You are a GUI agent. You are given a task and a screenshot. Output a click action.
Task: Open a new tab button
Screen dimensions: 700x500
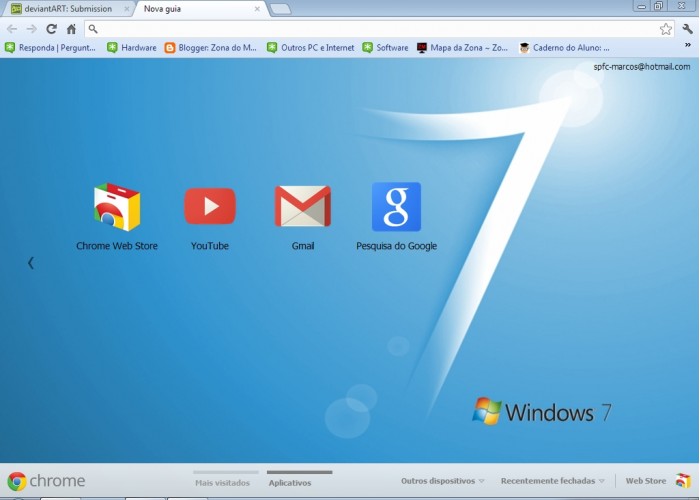click(280, 9)
